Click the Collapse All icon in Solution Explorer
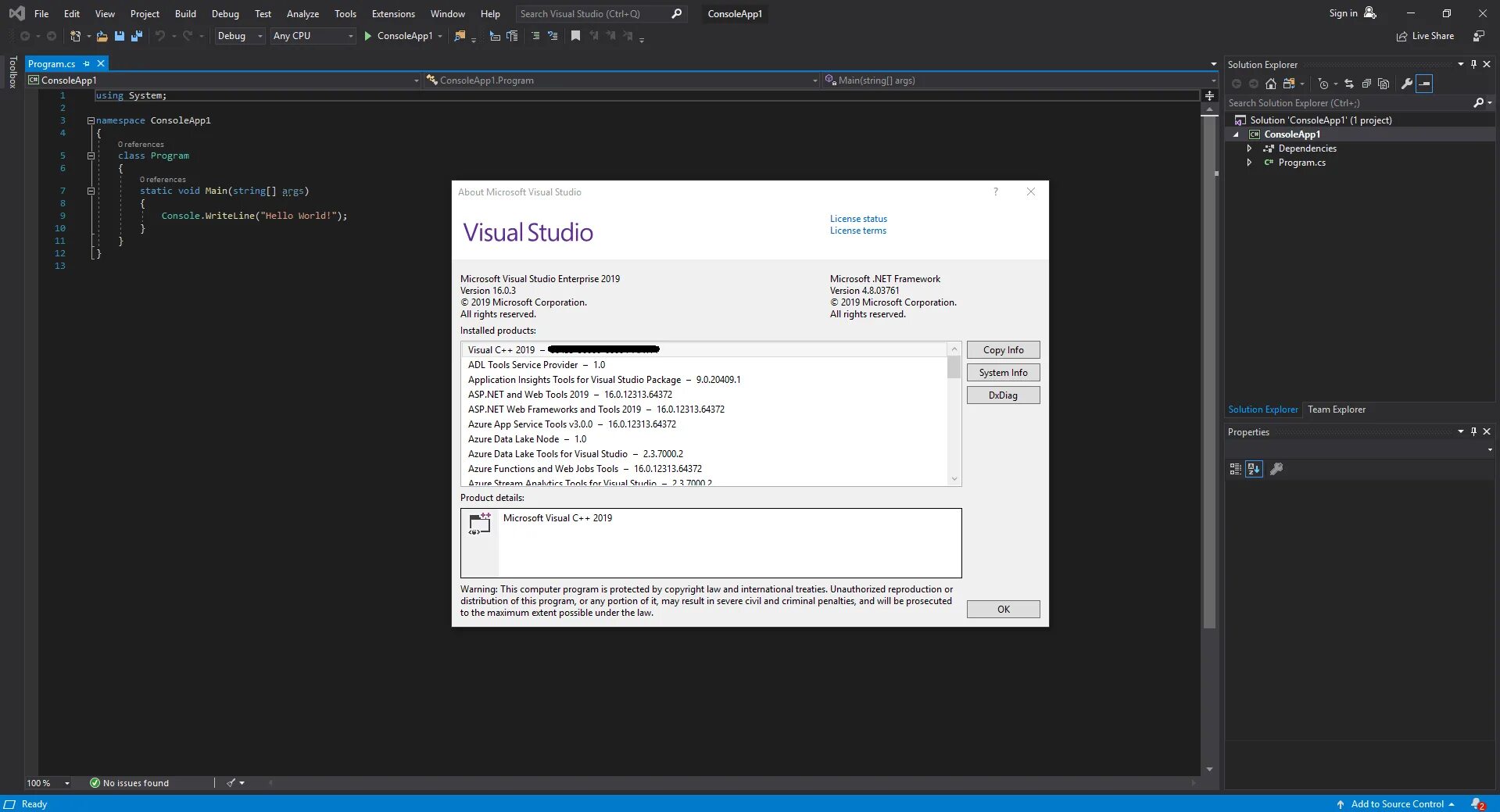The height and width of the screenshot is (812, 1500). point(1366,84)
